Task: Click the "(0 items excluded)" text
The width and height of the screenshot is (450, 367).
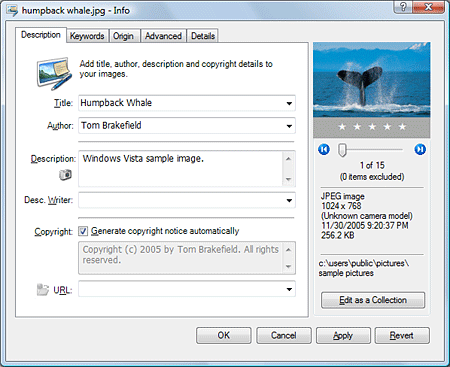Action: coord(372,177)
